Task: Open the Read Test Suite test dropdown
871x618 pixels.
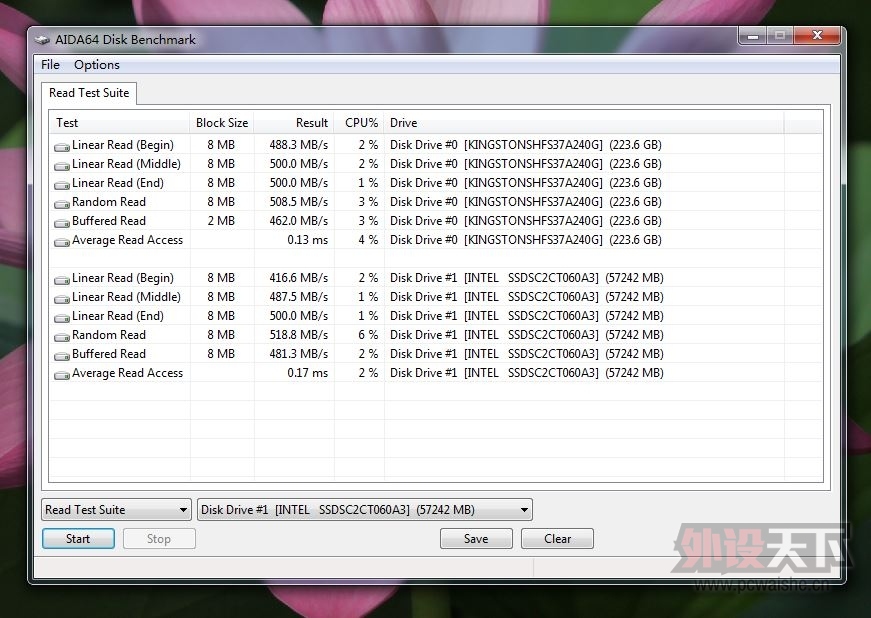Action: pos(116,510)
